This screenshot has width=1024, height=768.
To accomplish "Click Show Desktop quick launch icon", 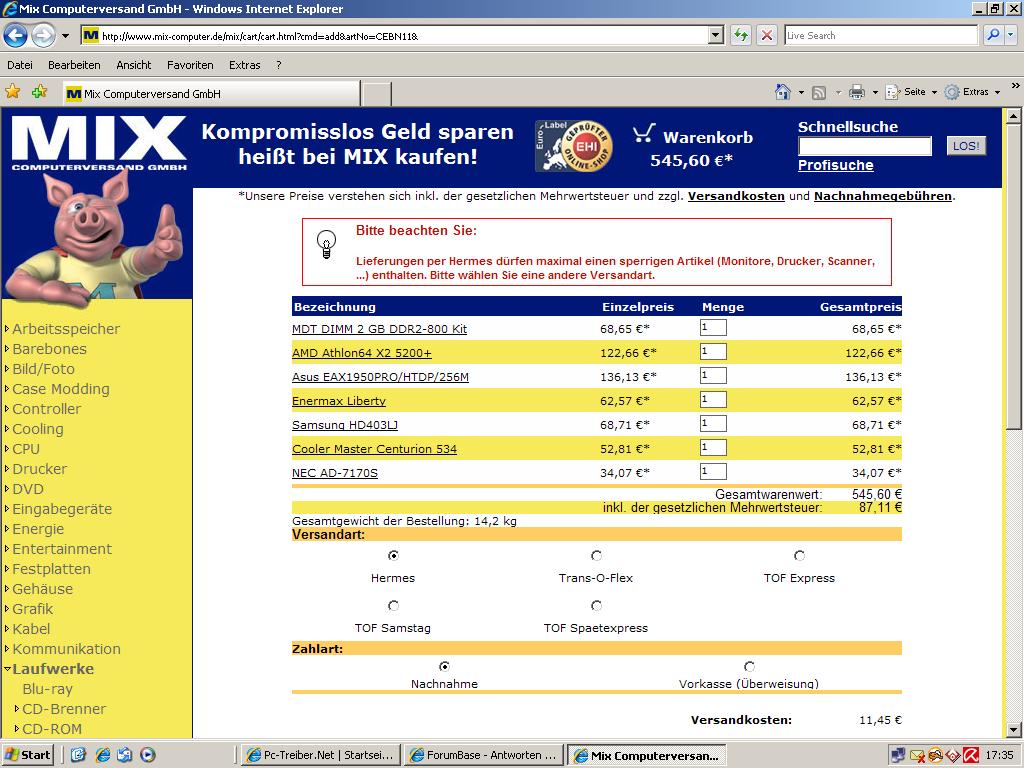I will [78, 755].
